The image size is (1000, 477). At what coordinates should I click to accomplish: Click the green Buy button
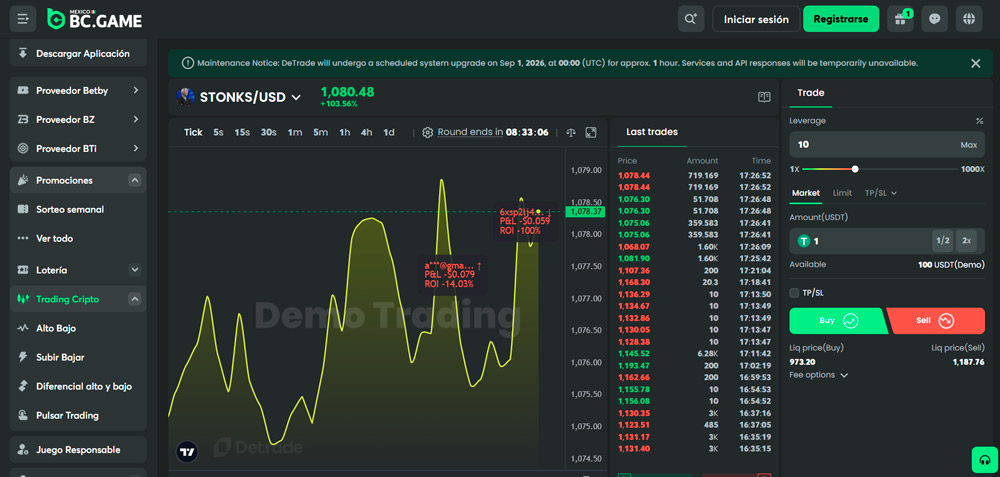pos(837,321)
